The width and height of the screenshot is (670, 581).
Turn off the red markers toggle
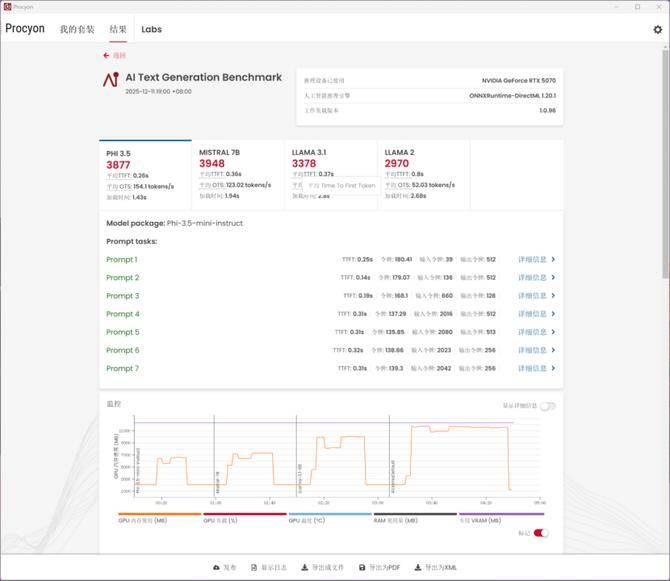(541, 533)
